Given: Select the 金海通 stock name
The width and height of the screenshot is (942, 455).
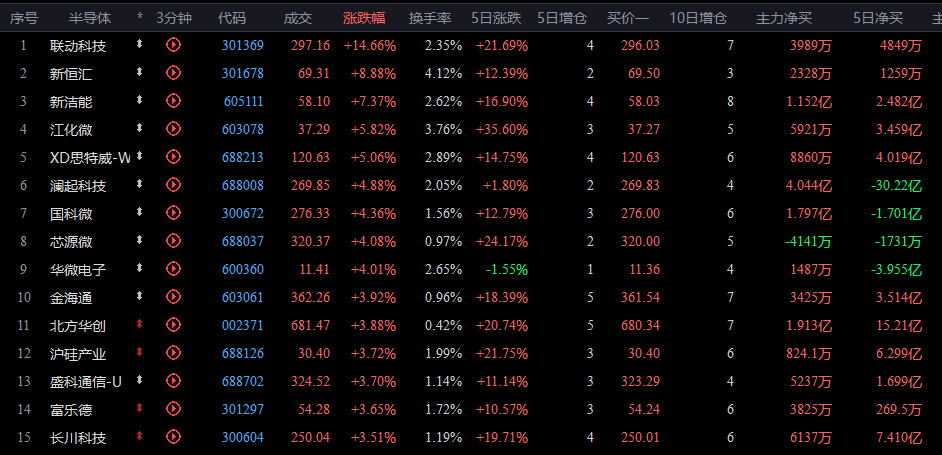Looking at the screenshot, I should (71, 298).
